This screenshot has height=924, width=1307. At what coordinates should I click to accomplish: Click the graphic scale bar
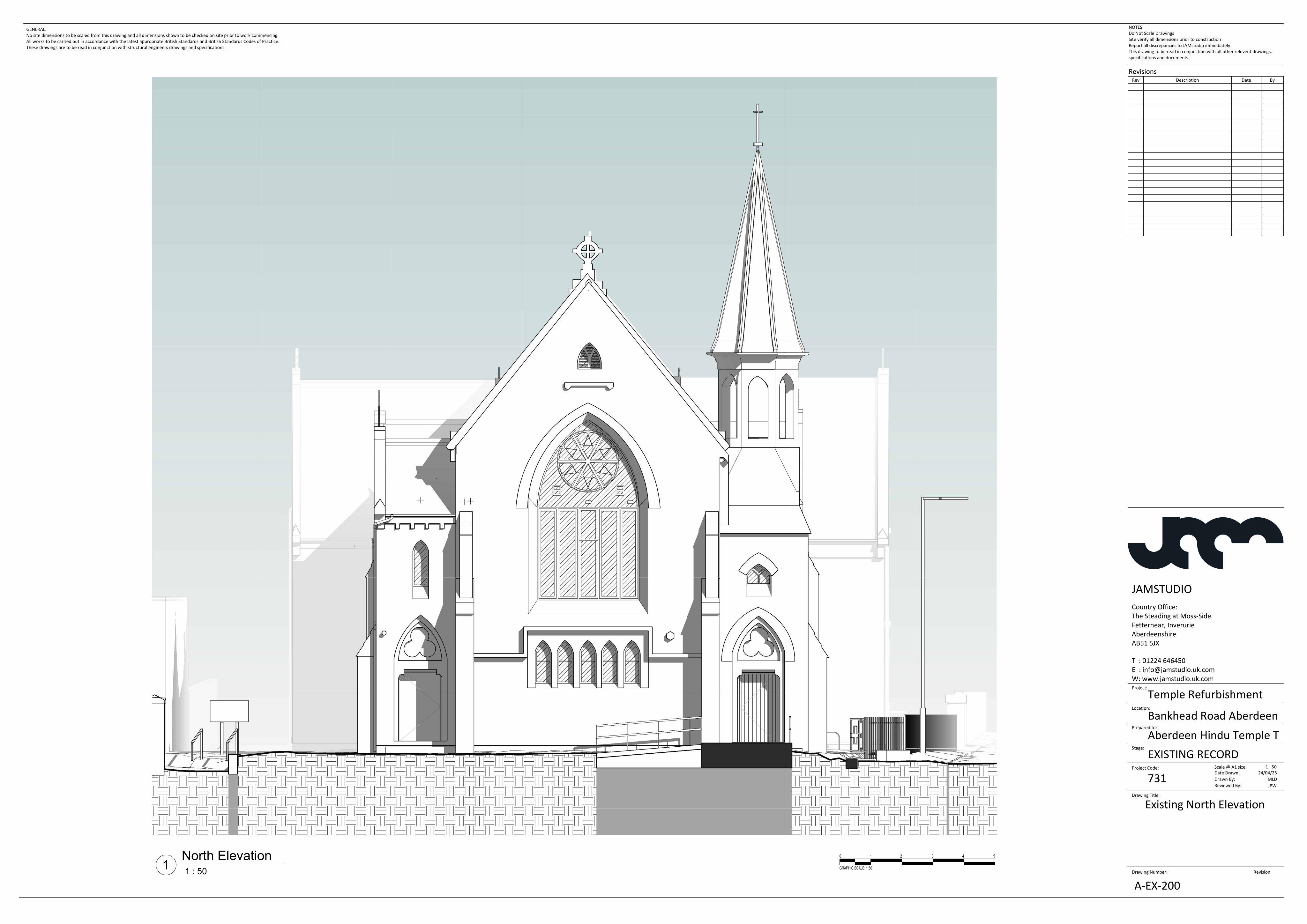(x=917, y=861)
